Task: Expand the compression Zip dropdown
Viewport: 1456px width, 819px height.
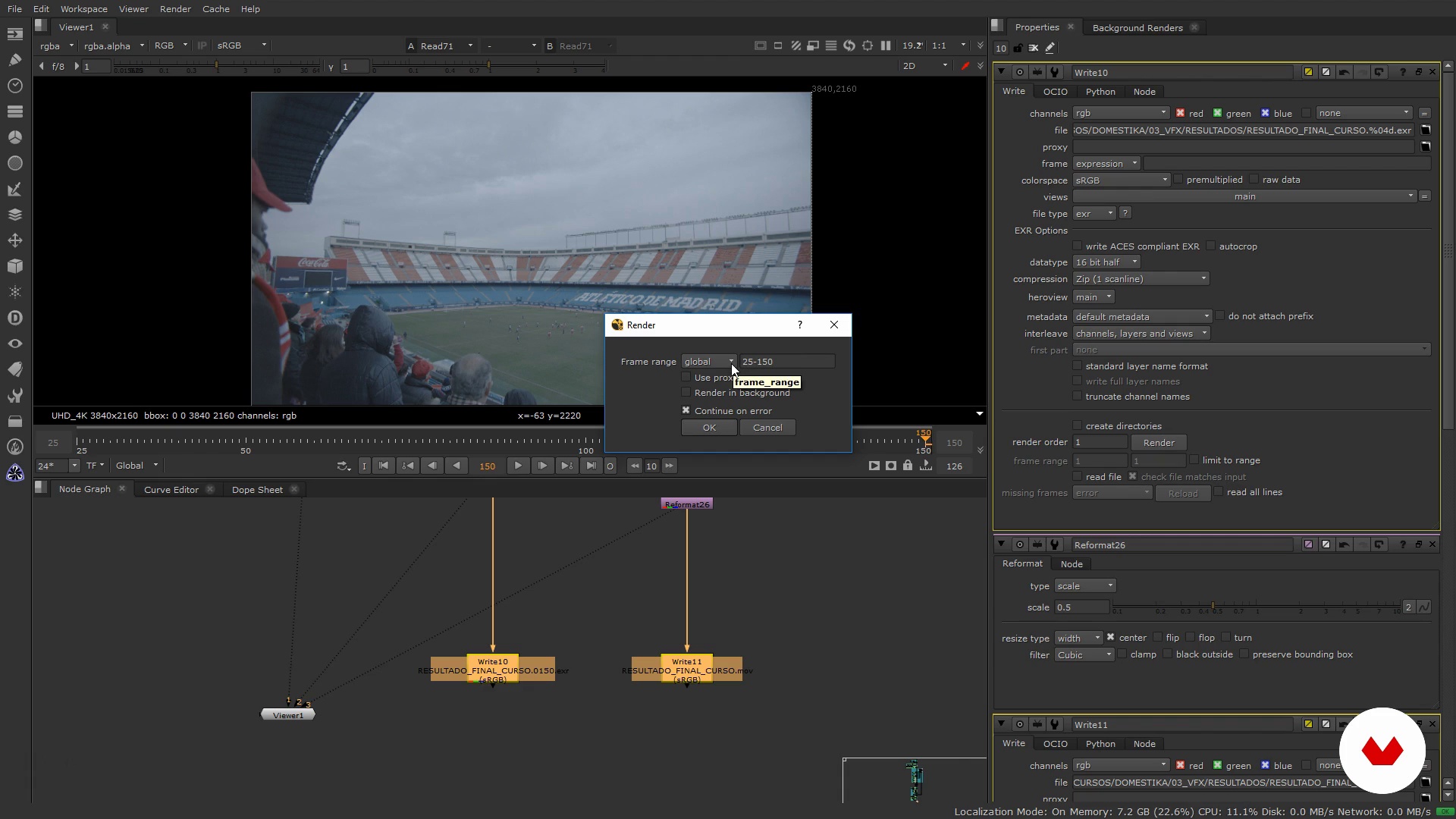Action: 1141,279
